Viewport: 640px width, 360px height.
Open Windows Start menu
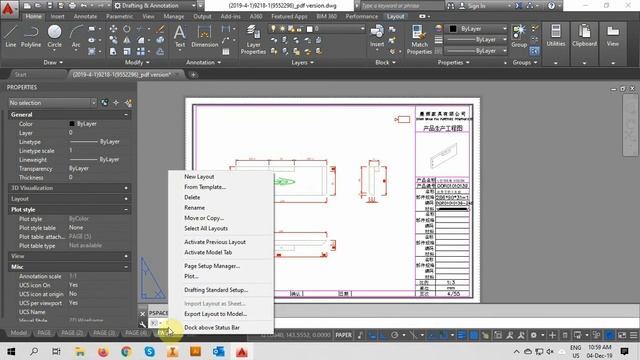coord(11,351)
